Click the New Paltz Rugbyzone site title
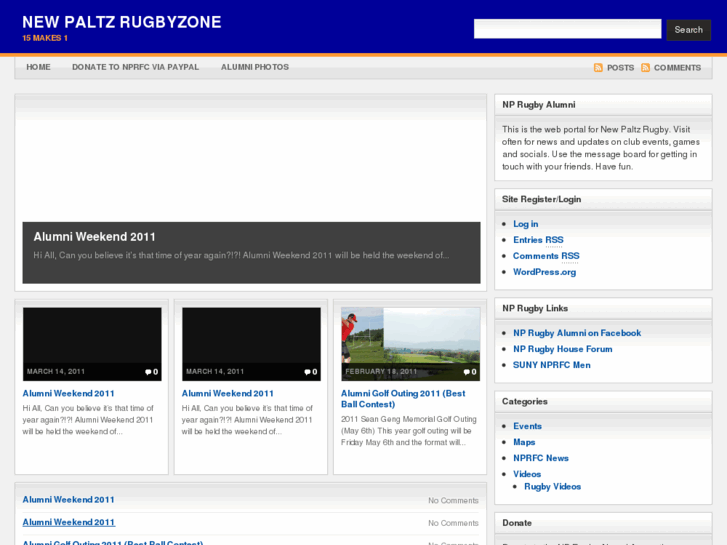The width and height of the screenshot is (727, 545). point(122,22)
